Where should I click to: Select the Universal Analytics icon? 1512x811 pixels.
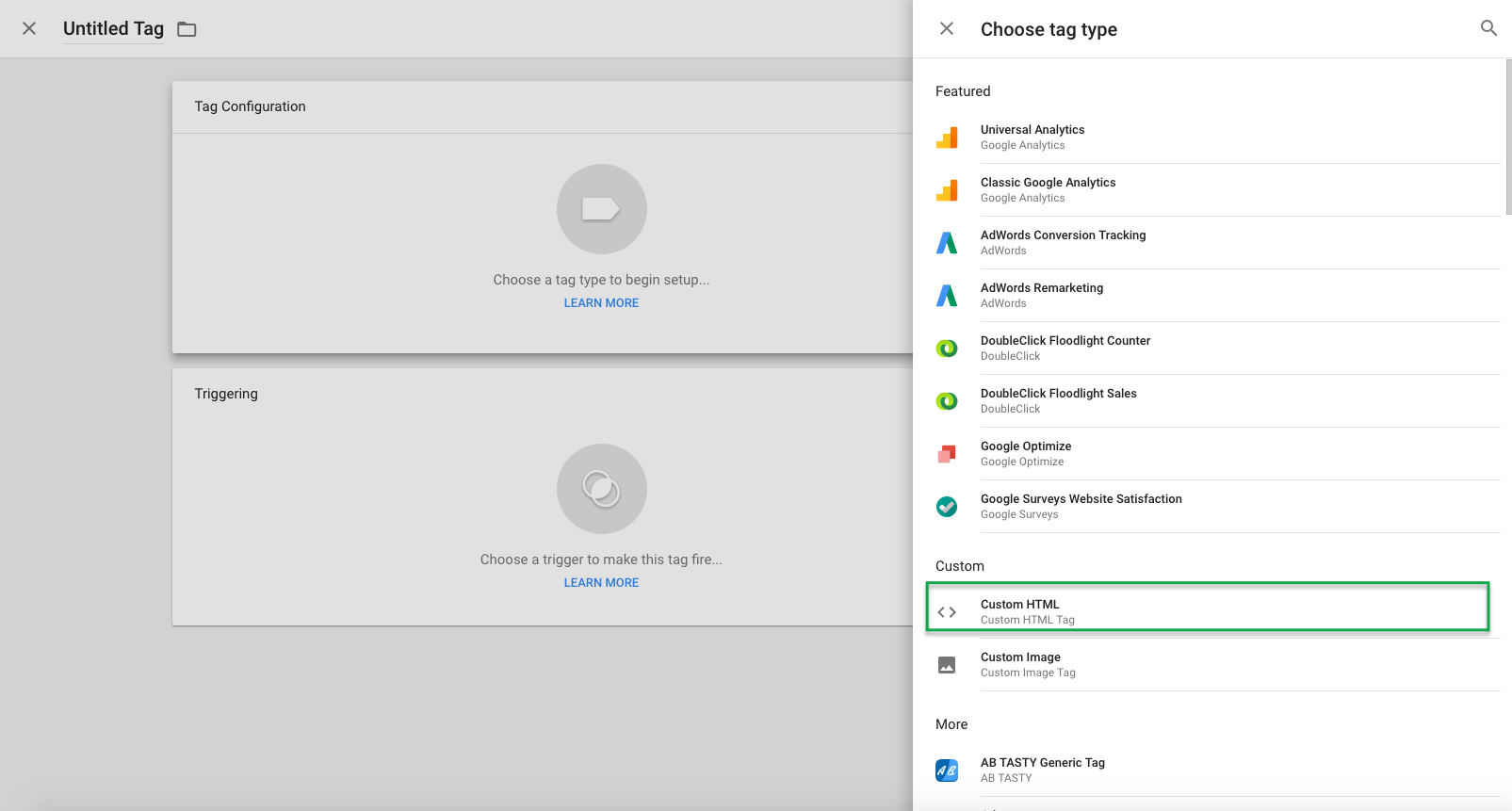tap(947, 138)
